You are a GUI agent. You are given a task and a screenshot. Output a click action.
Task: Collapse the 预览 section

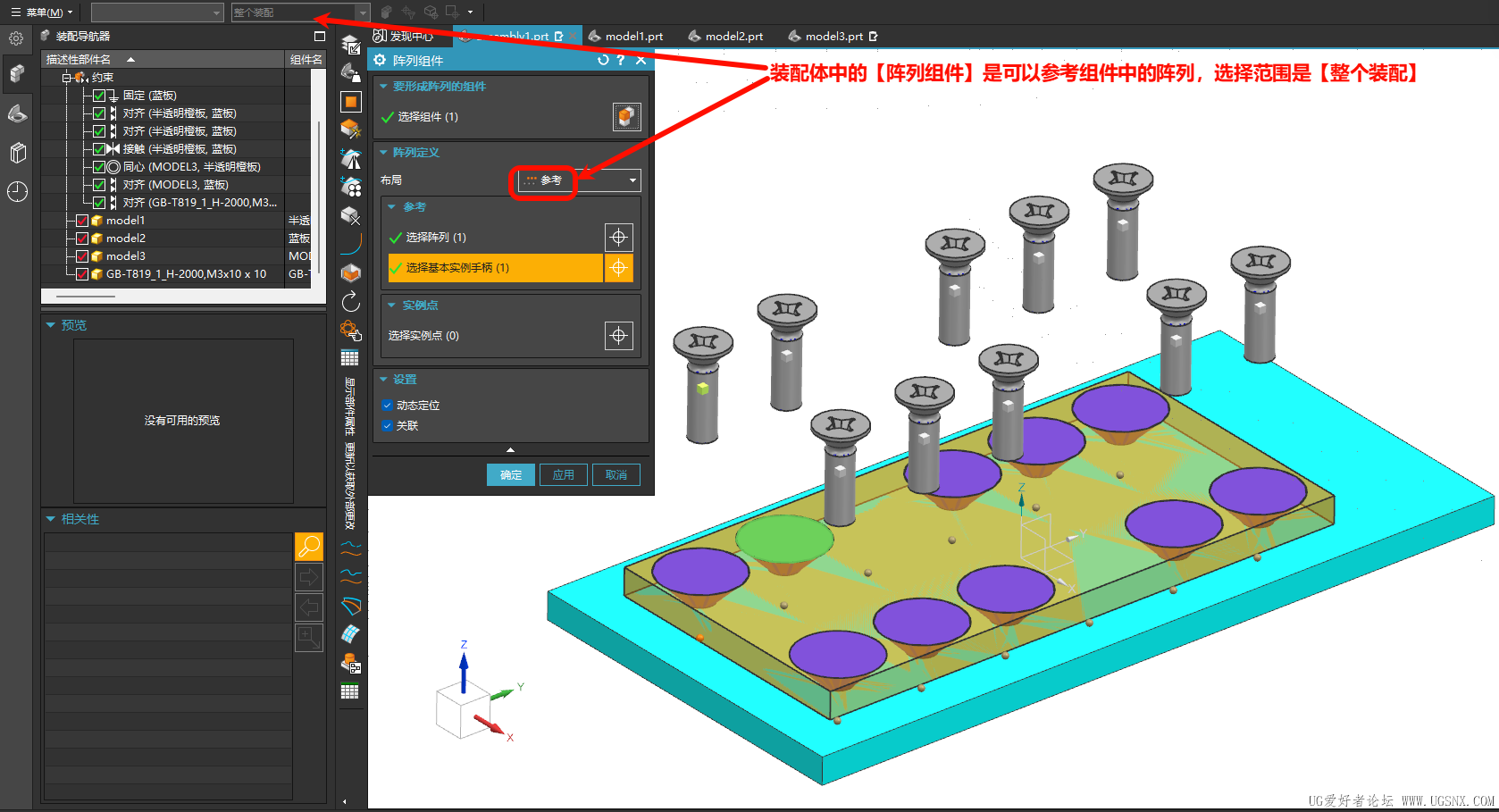(51, 325)
